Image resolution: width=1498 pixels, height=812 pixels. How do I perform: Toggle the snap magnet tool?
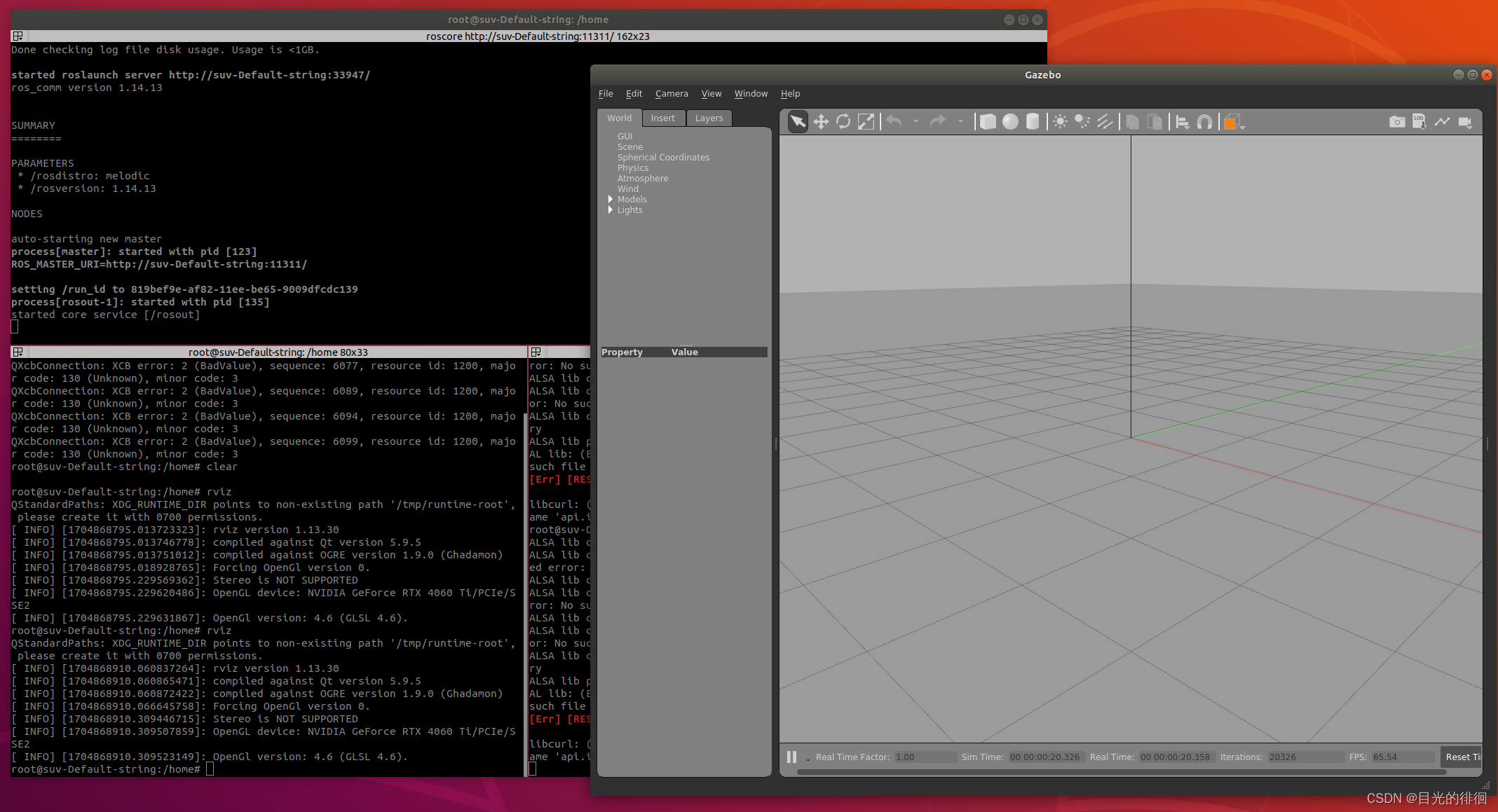(x=1204, y=122)
